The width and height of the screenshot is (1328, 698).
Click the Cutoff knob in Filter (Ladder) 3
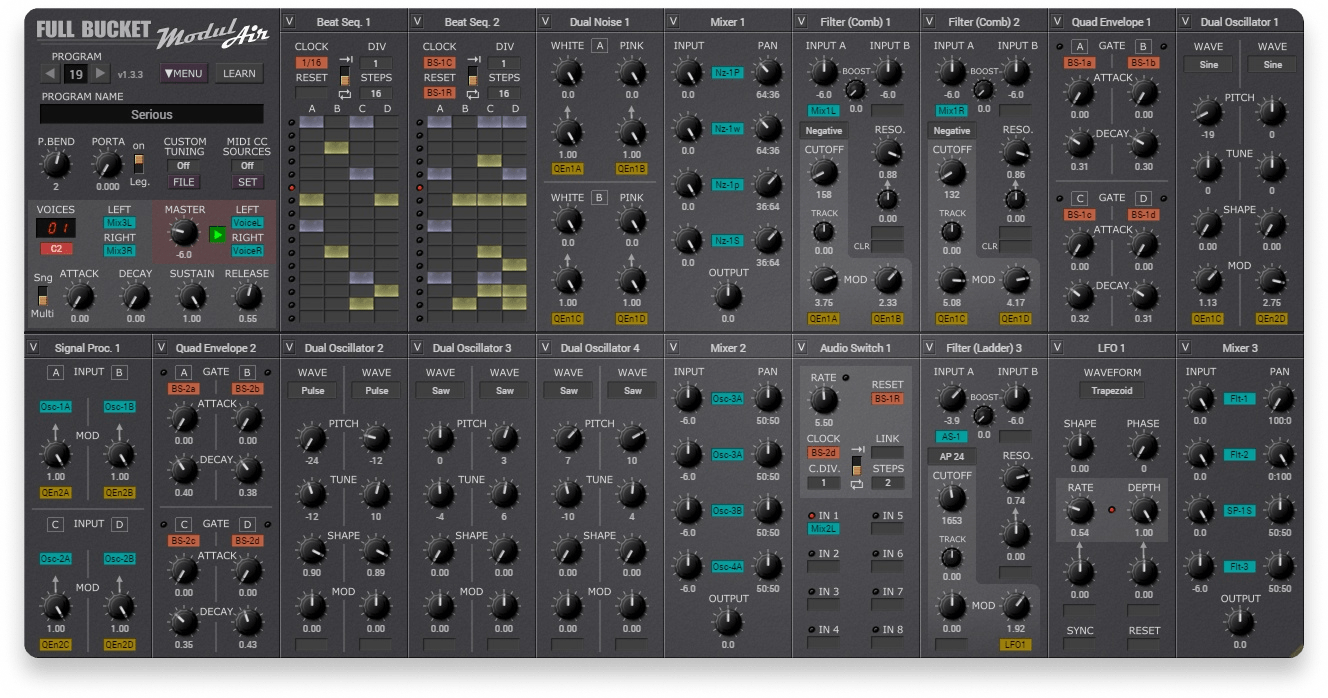coord(951,499)
